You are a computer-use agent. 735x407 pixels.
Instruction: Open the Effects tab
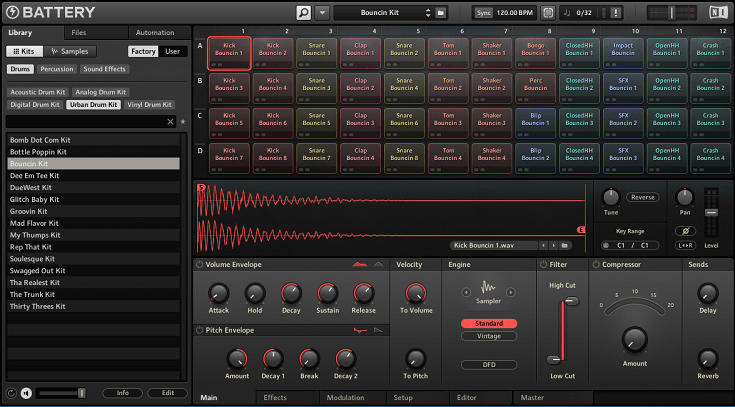[275, 398]
